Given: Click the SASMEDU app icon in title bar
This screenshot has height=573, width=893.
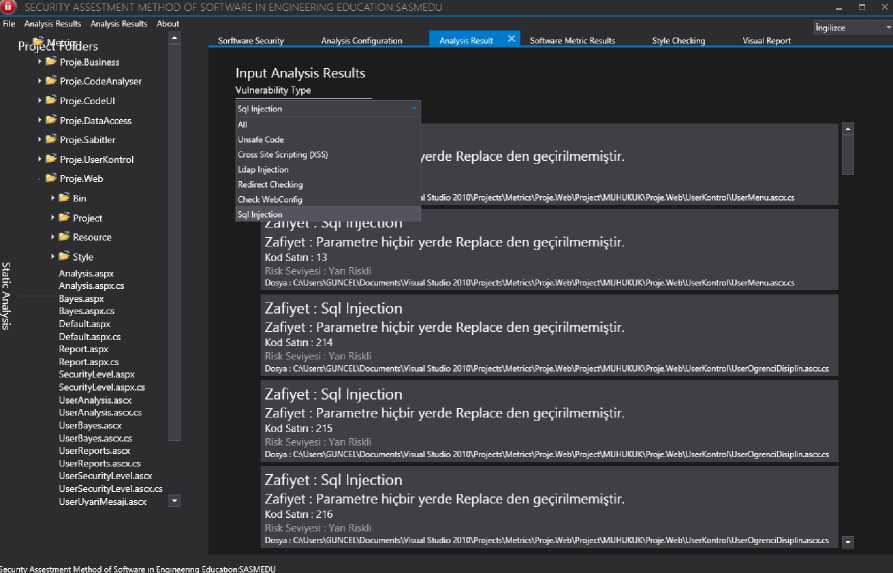Looking at the screenshot, I should pos(8,7).
